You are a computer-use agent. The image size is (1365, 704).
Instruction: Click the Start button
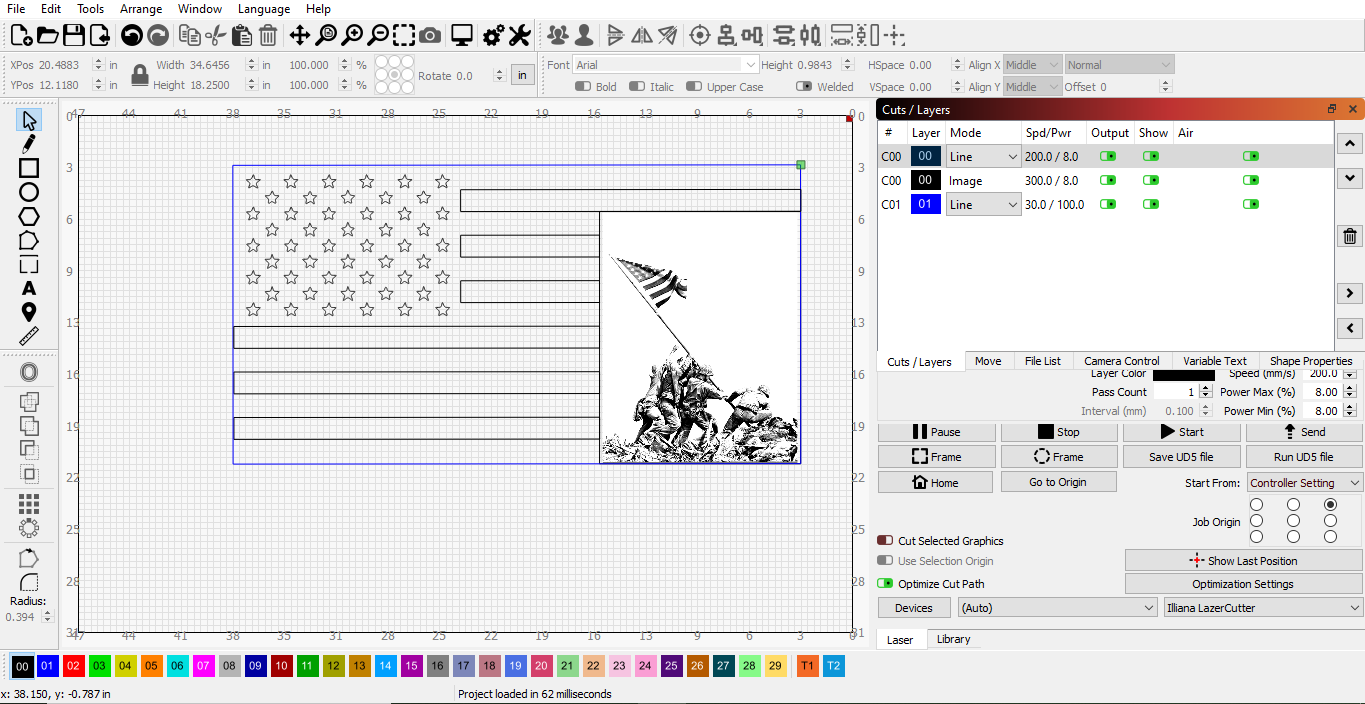(1181, 432)
